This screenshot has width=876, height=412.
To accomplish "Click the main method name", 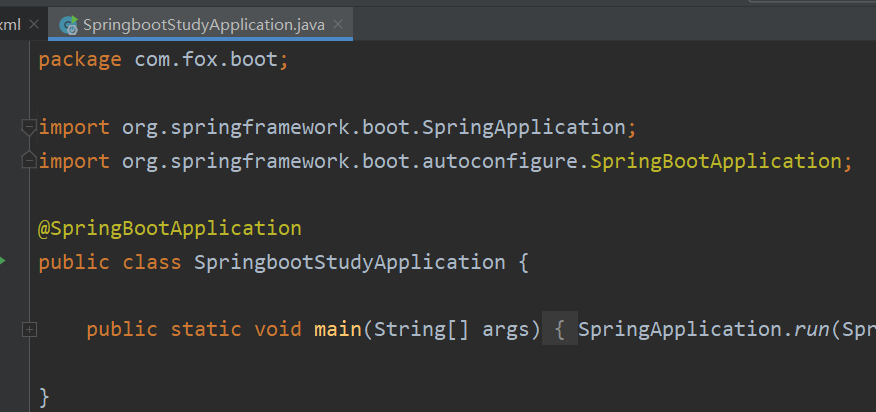I will point(338,329).
